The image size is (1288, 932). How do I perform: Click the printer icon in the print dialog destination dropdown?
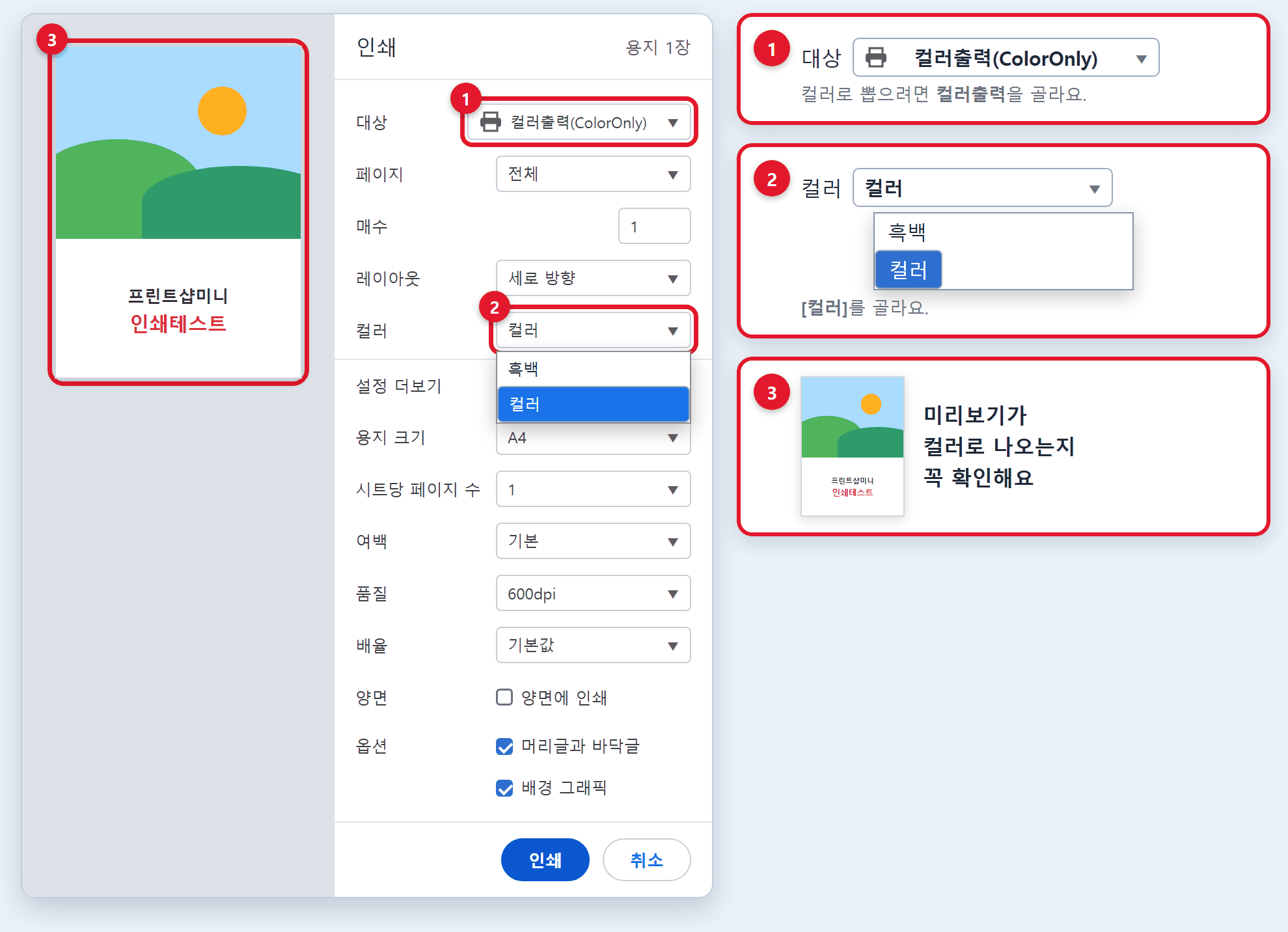click(490, 122)
